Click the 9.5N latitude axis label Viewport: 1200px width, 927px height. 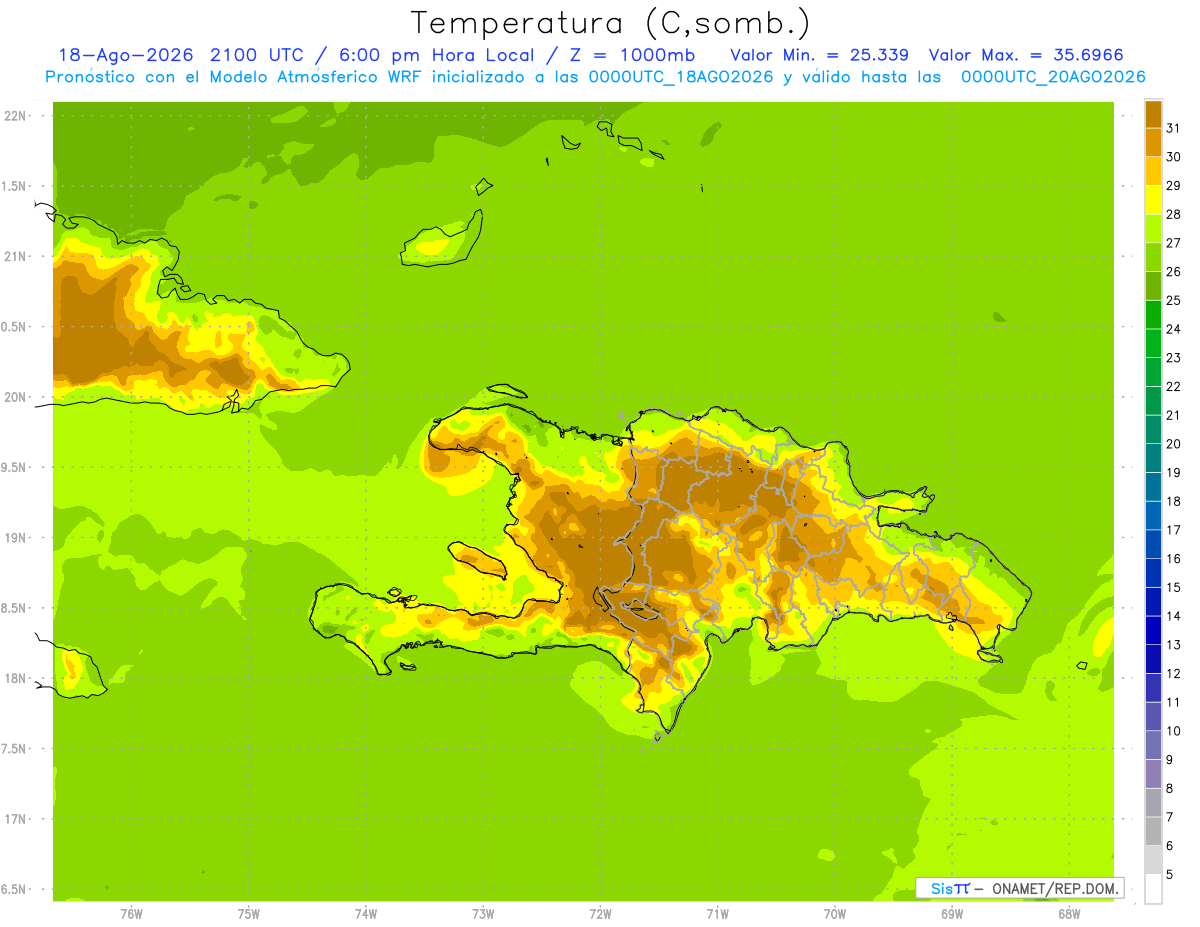click(x=15, y=467)
